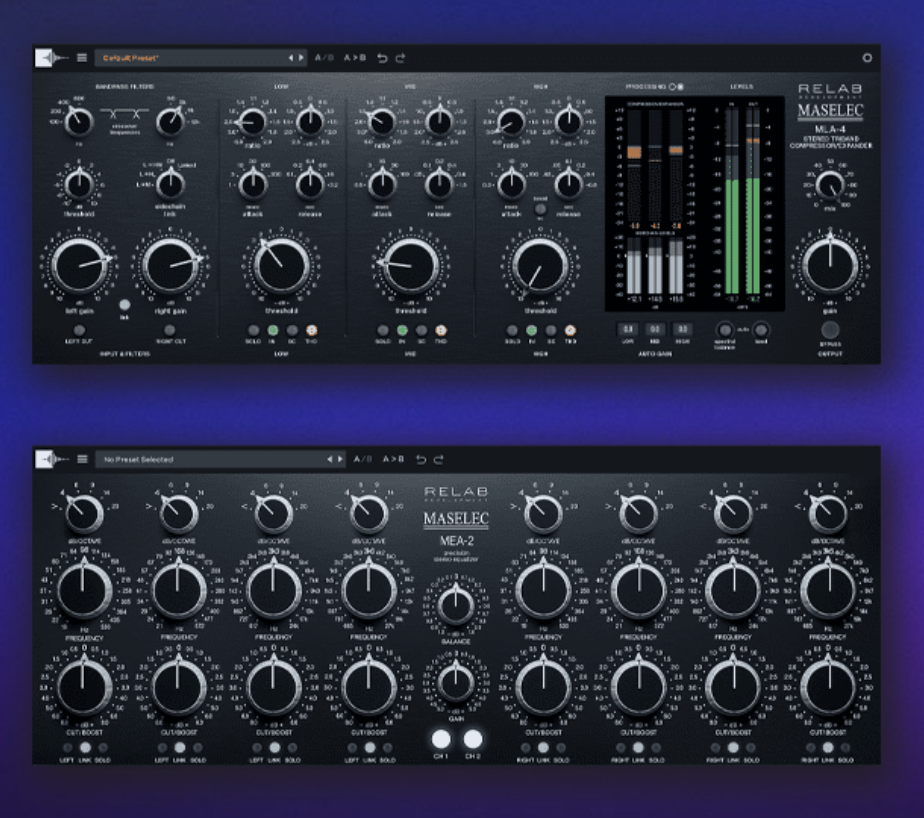Toggle the LINK button of first left MEA-2 band
Image resolution: width=924 pixels, height=818 pixels.
tap(85, 748)
